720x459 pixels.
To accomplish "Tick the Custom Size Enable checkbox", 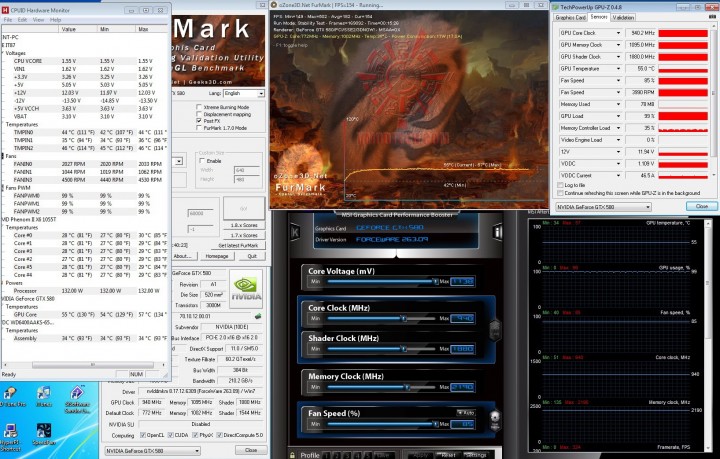I will point(202,161).
